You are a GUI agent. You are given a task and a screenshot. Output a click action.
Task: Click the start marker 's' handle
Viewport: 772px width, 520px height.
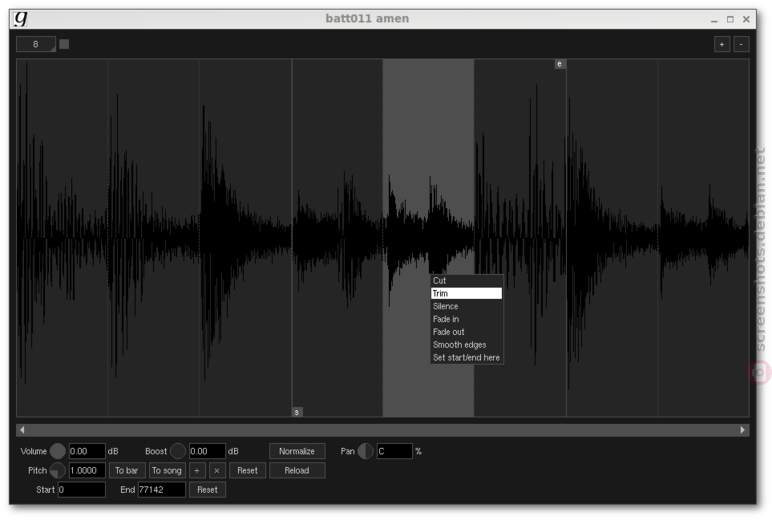[296, 412]
